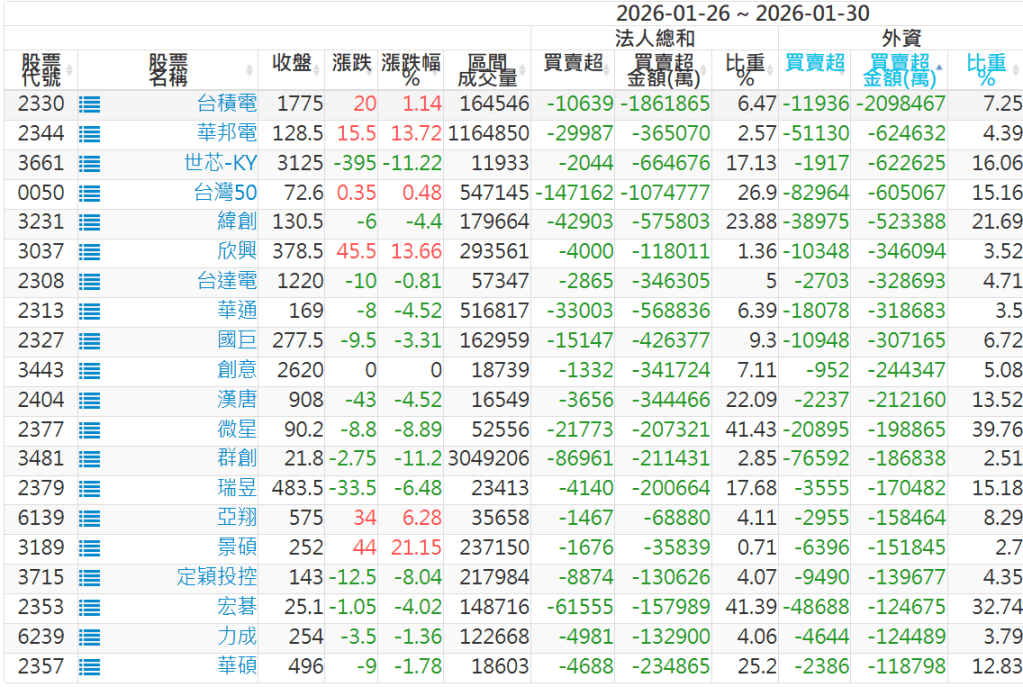The height and width of the screenshot is (687, 1023).
Task: Open the list icon beside 欣興
Action: 90,253
